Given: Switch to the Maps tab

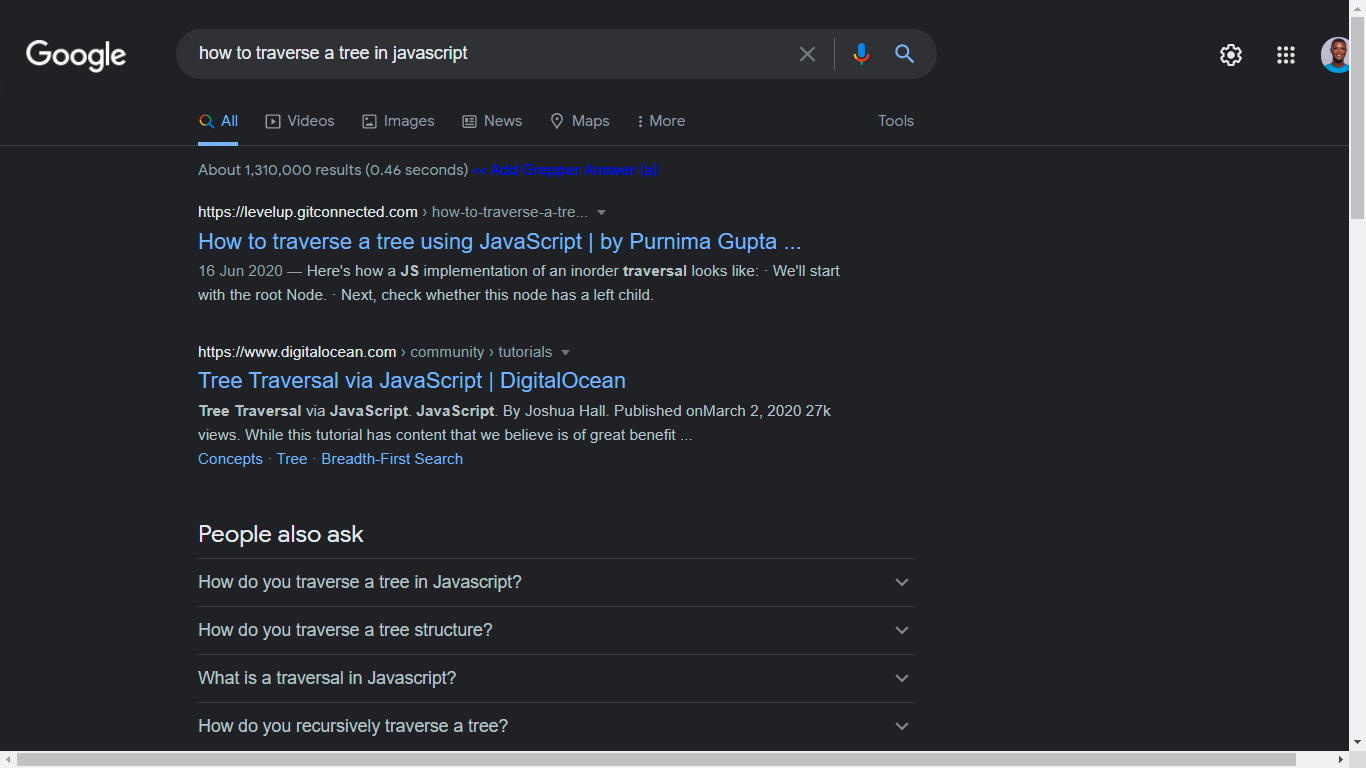Looking at the screenshot, I should click(580, 121).
